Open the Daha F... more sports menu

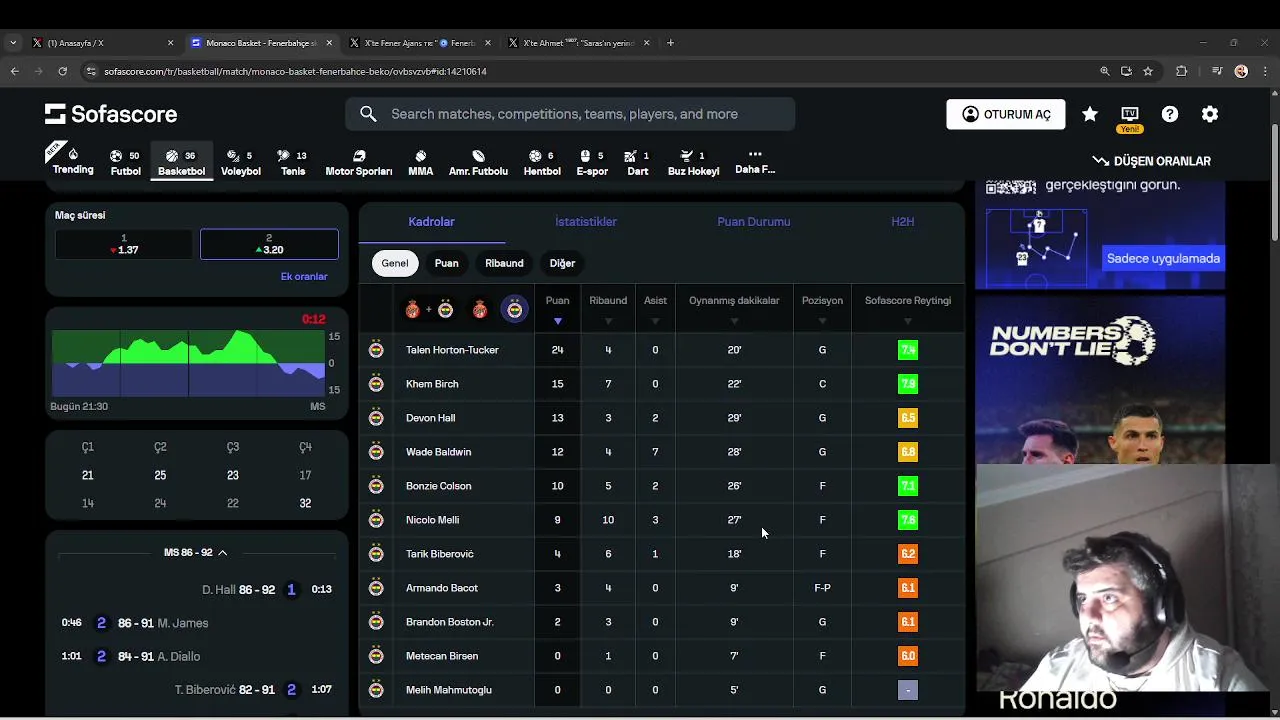tap(755, 162)
